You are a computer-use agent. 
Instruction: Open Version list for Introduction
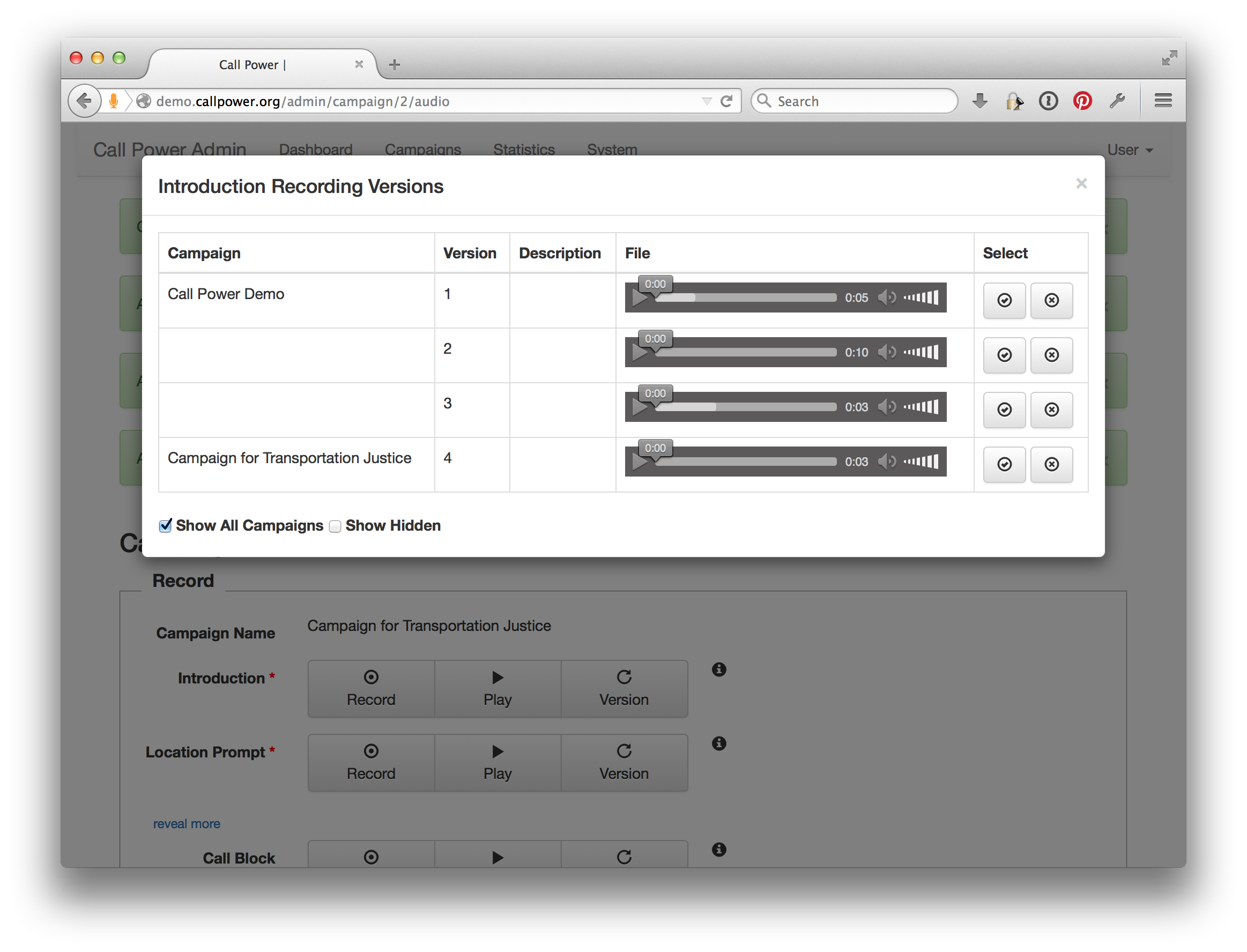[x=624, y=688]
